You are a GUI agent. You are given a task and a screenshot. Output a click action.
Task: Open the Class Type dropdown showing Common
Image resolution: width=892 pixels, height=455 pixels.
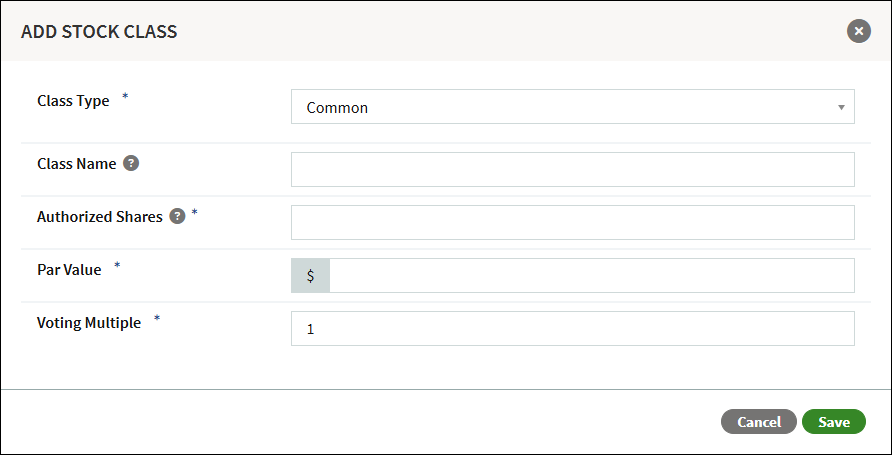point(572,106)
